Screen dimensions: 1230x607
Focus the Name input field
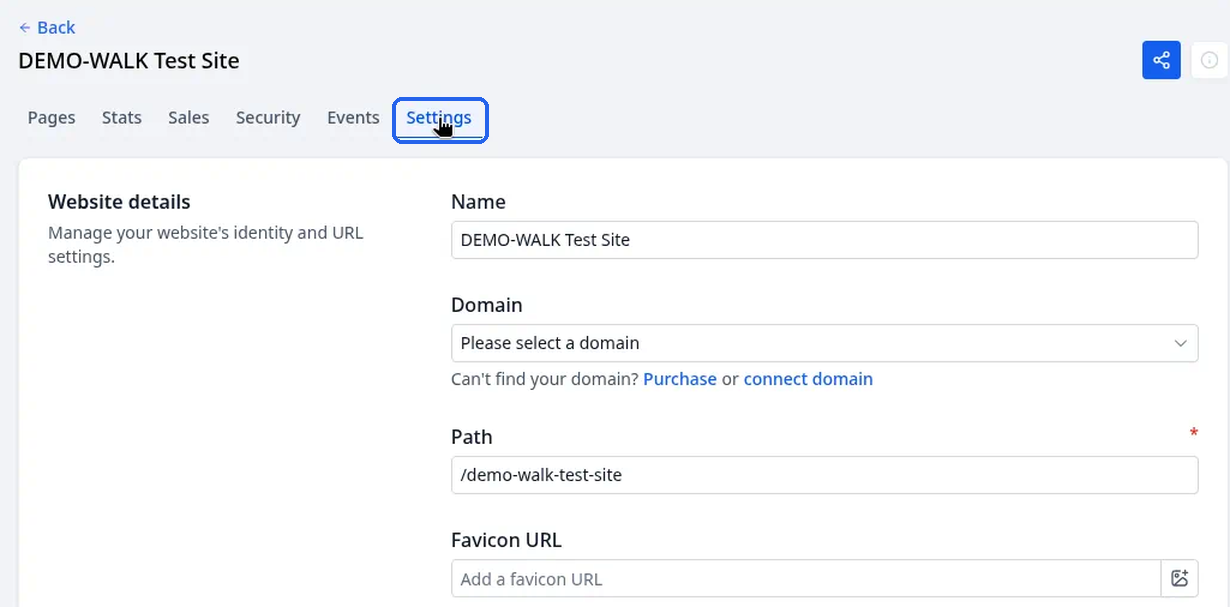pos(824,240)
